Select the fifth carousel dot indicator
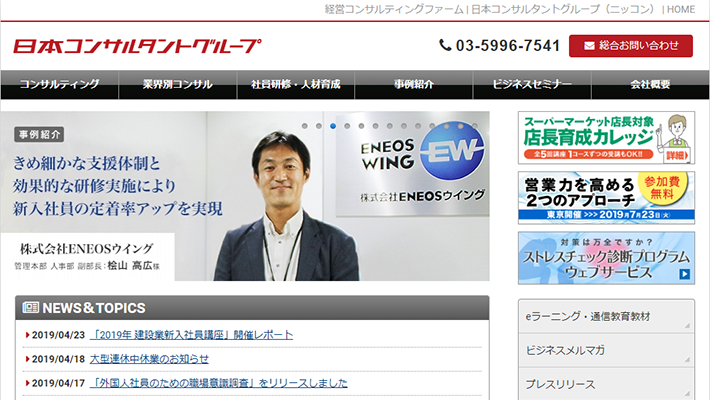This screenshot has height=400, width=710. point(361,126)
